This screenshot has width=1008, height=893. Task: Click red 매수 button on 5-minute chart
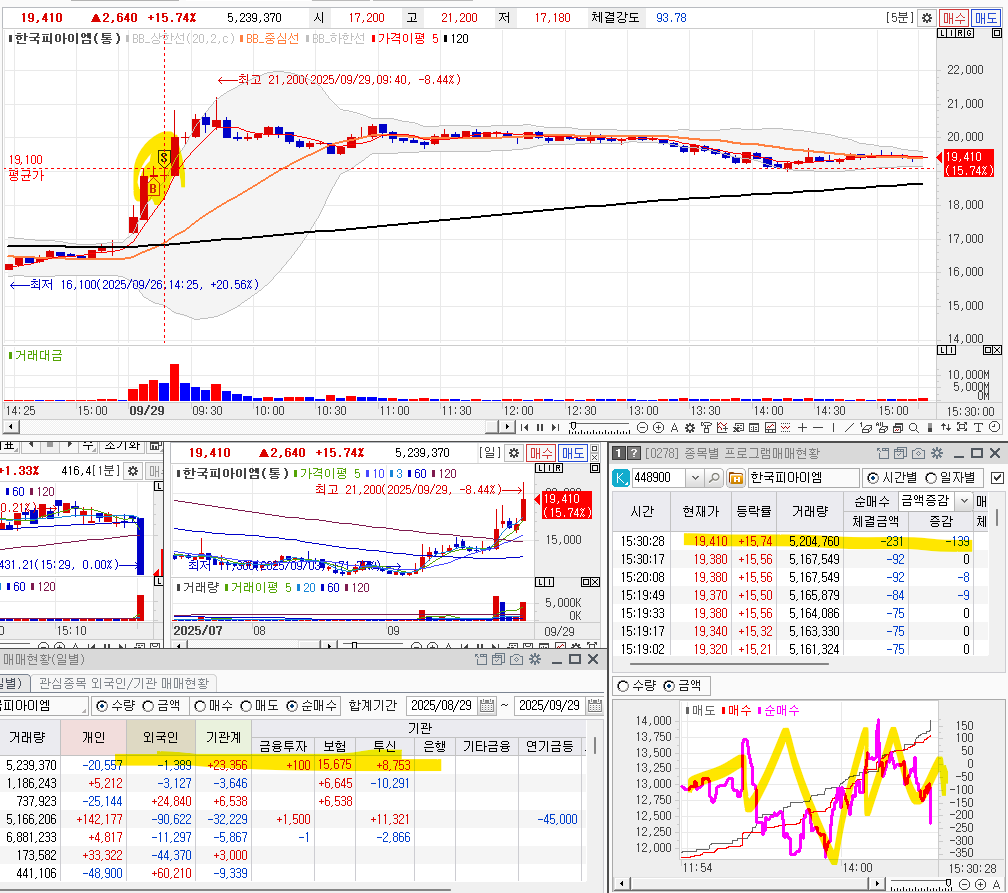click(x=953, y=18)
